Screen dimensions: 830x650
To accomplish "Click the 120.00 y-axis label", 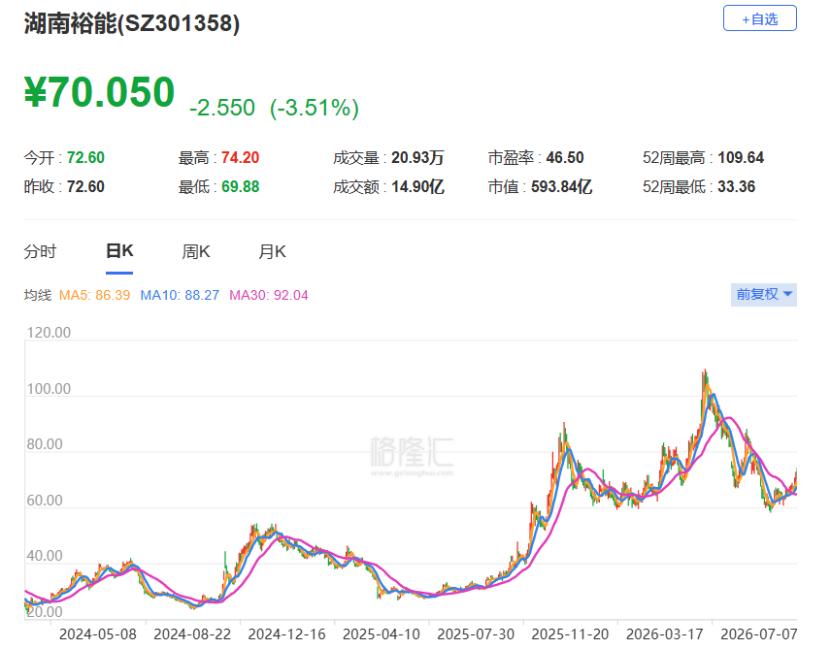I will tap(49, 333).
